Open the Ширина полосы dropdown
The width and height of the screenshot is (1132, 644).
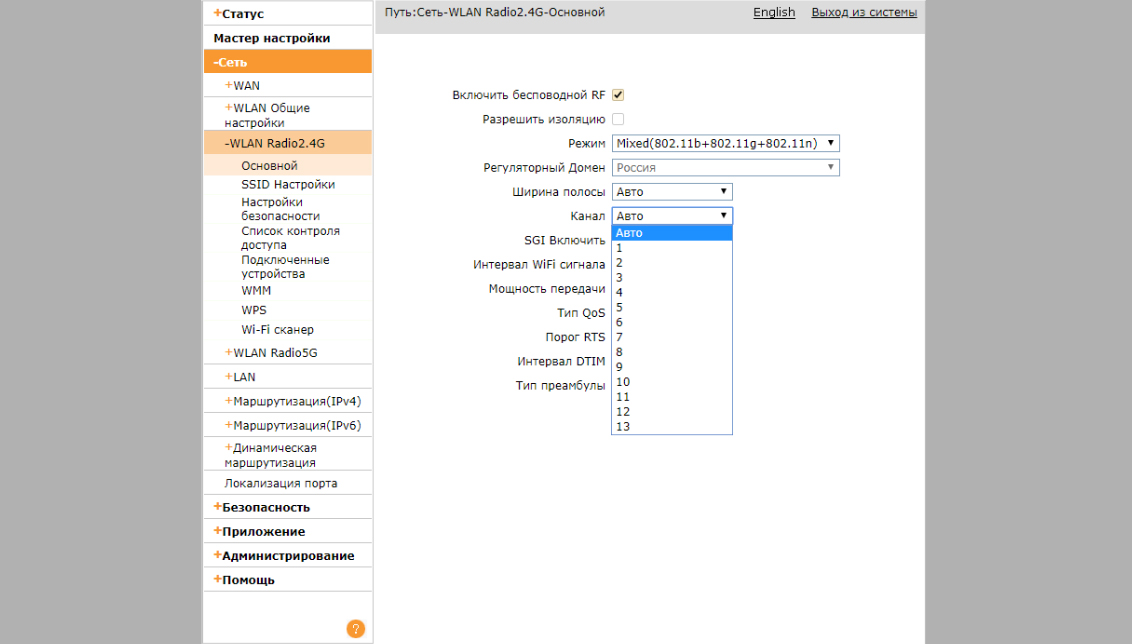click(x=671, y=192)
